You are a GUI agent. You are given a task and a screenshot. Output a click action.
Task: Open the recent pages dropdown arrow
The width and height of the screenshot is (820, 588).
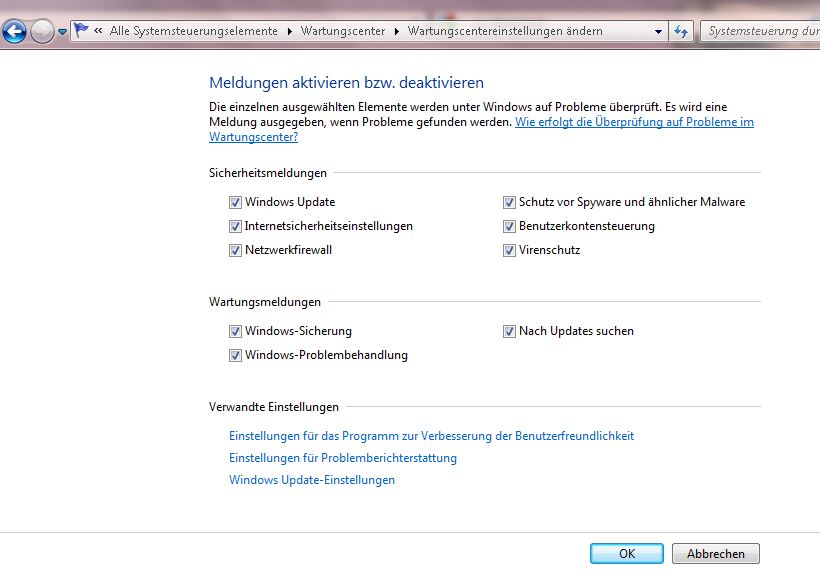(62, 32)
